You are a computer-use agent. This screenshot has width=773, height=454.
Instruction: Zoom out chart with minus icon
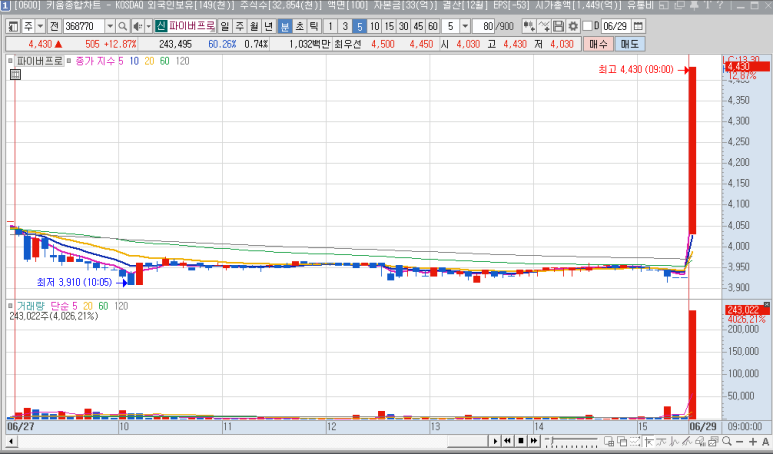739,441
